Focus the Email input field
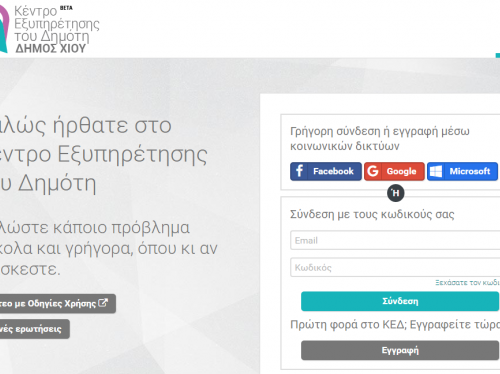 395,240
